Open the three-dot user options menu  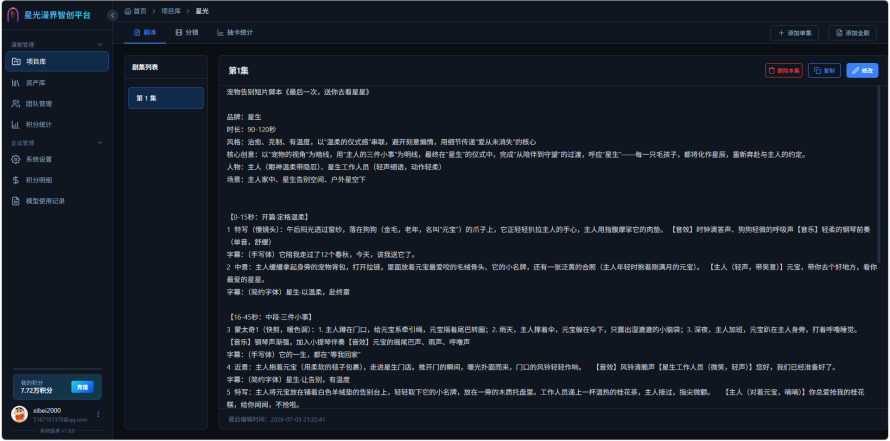[x=98, y=414]
